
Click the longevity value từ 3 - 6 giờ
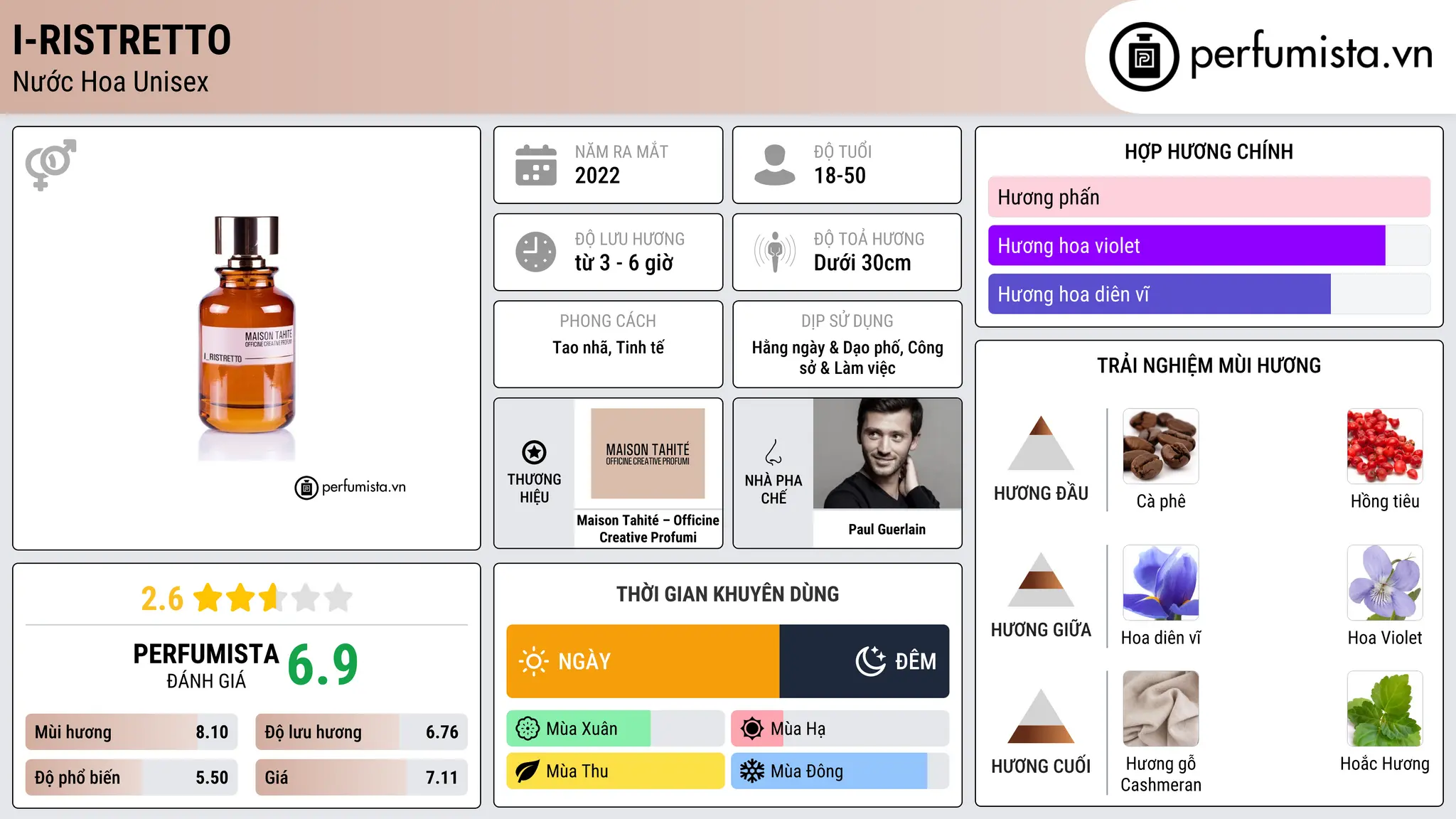(x=623, y=263)
